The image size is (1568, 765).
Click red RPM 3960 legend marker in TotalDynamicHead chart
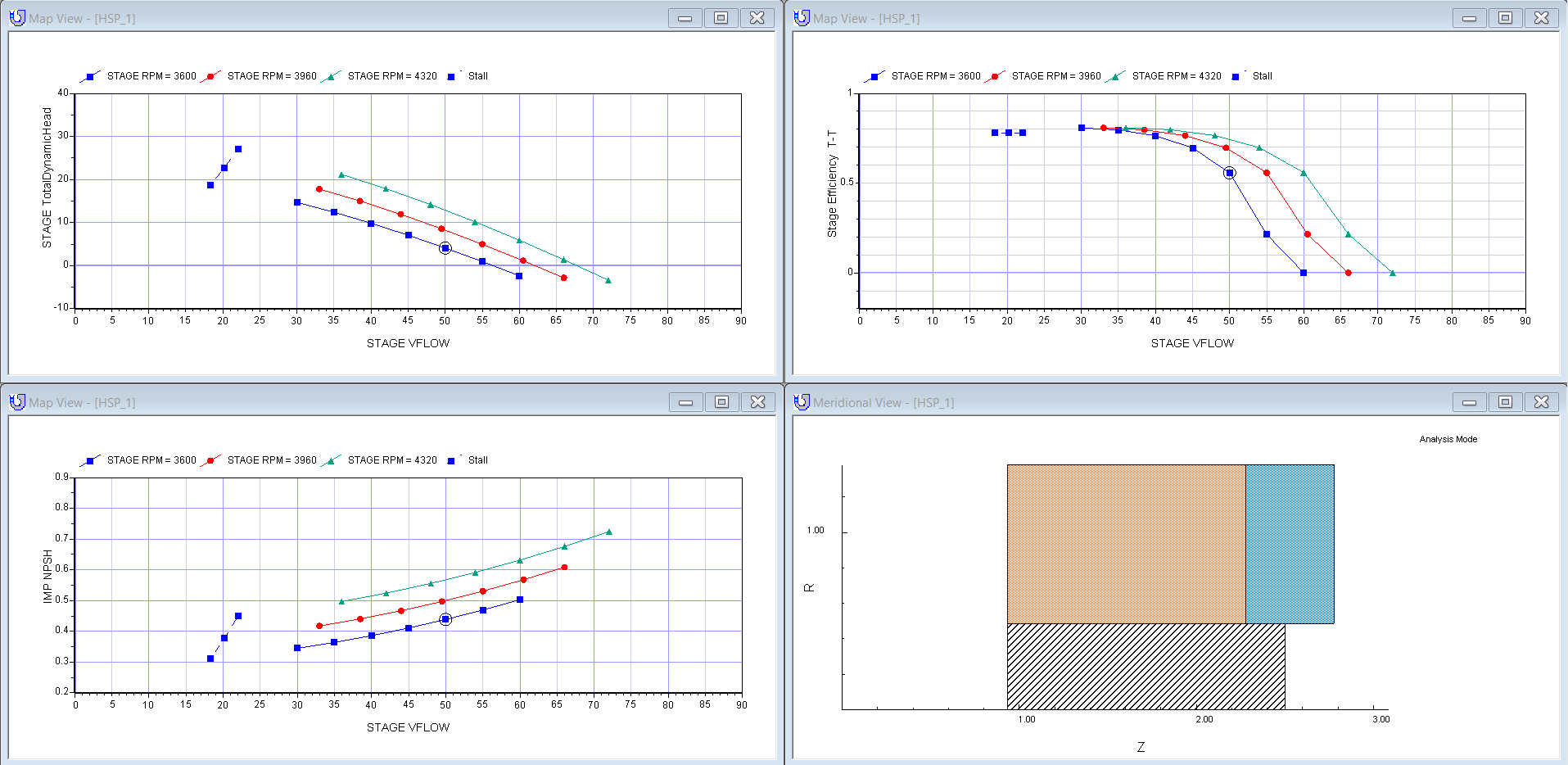click(x=210, y=77)
